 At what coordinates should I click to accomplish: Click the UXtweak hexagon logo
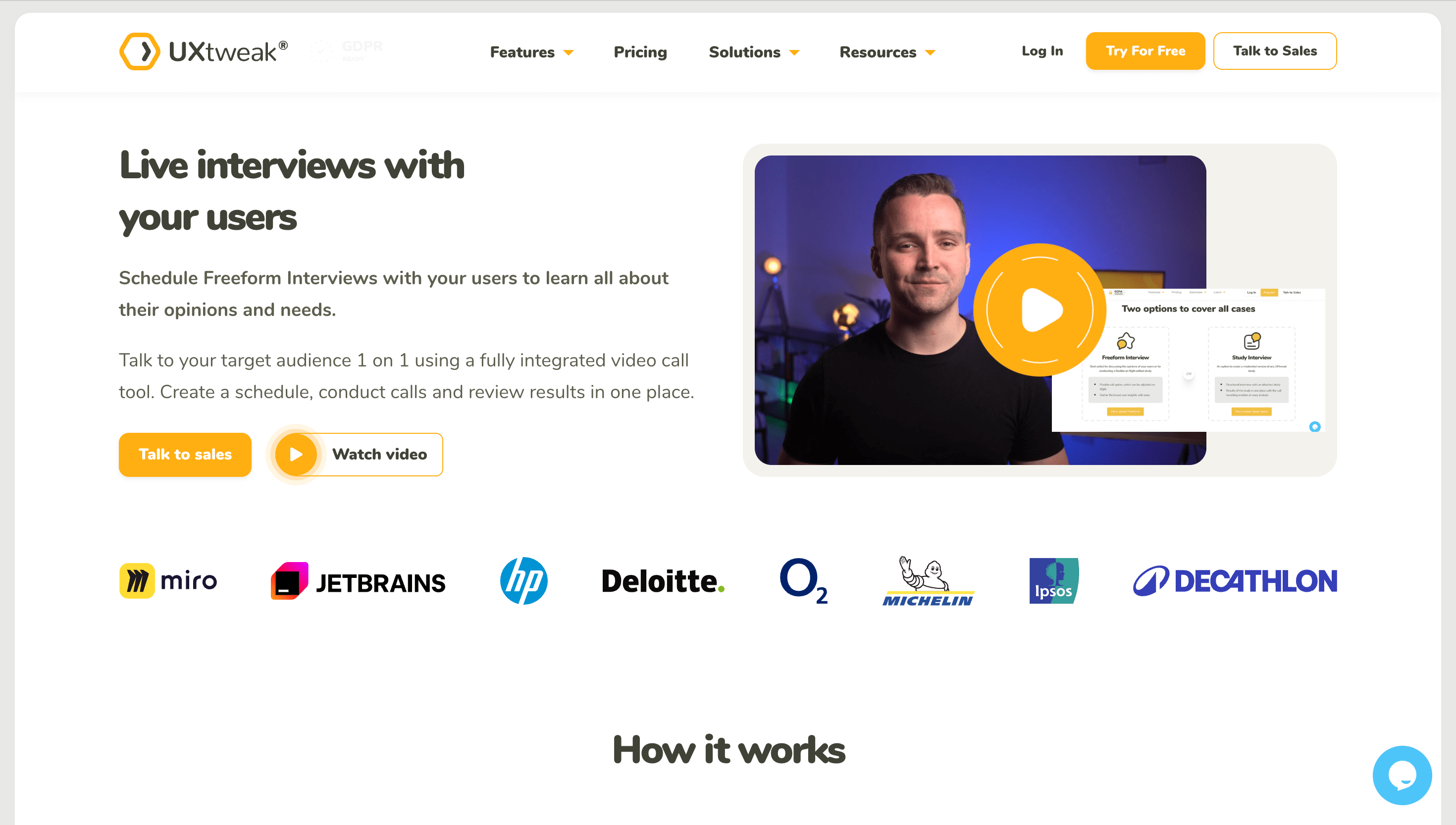[x=139, y=52]
